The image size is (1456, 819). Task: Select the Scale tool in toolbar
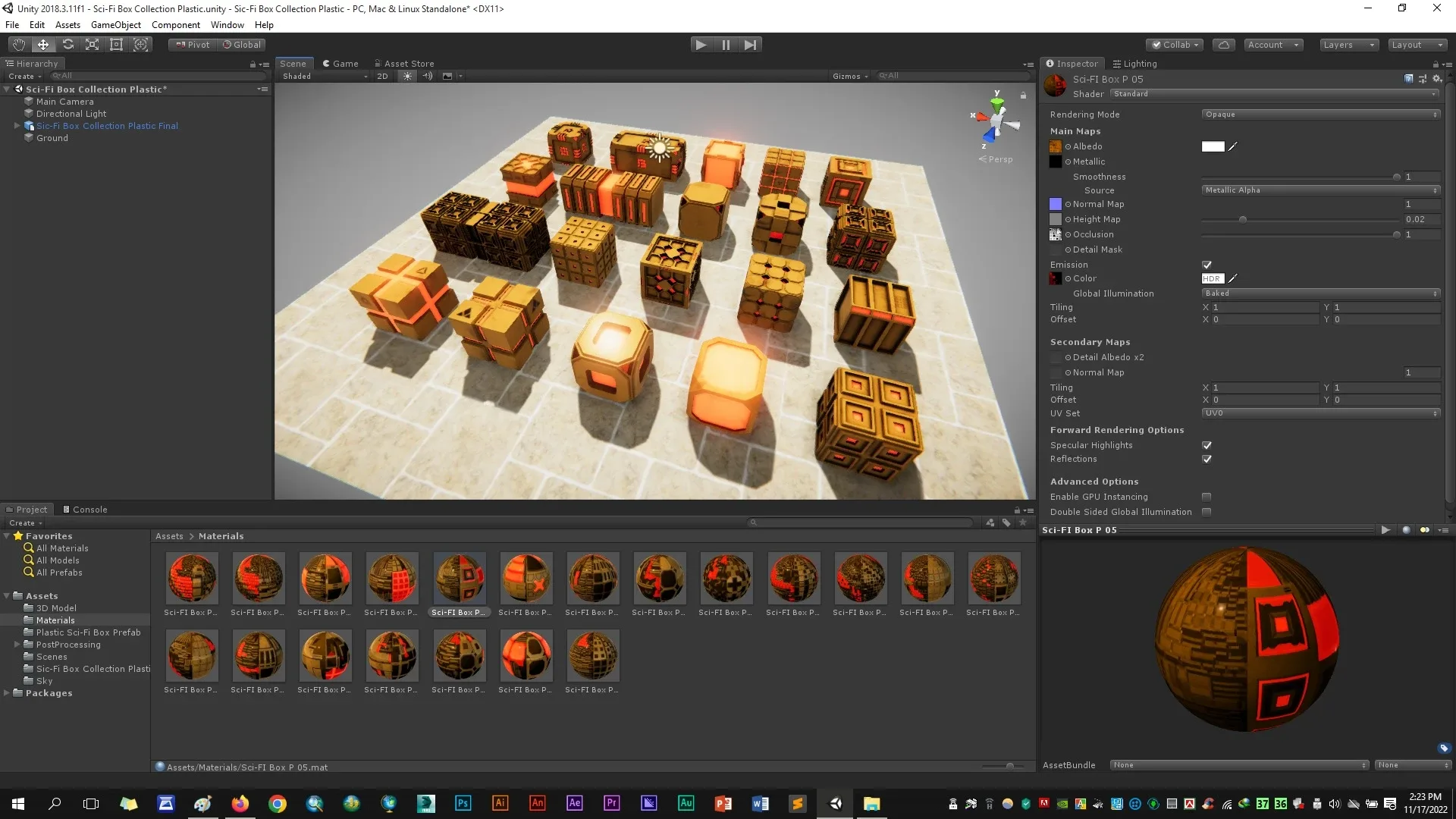pos(92,45)
